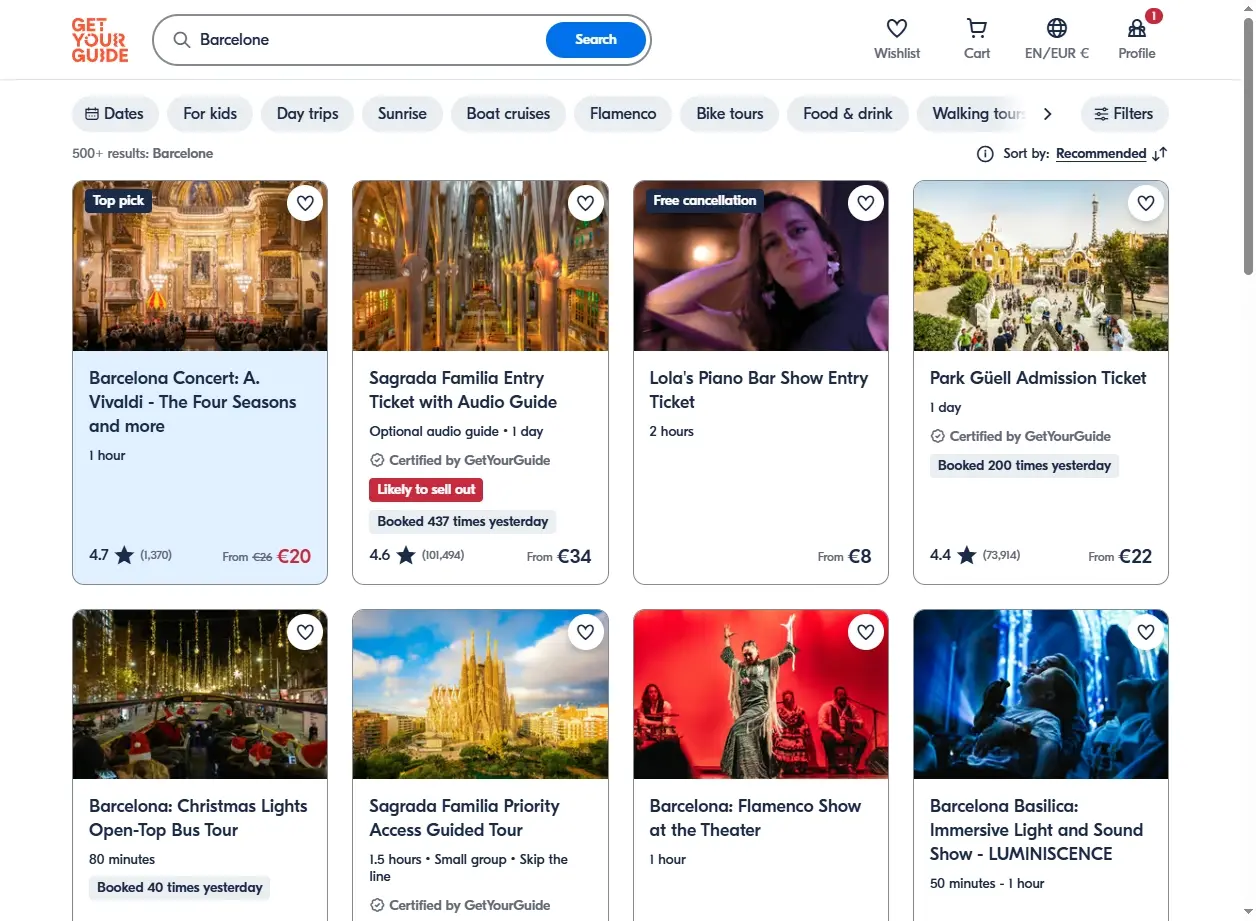Click 'Booked 40 times yesterday' label

coord(180,888)
